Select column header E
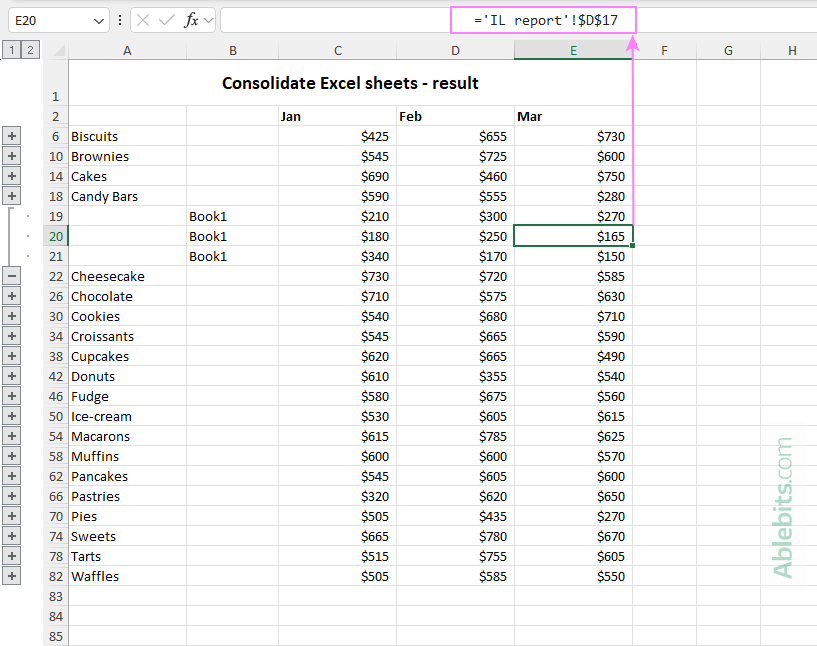This screenshot has width=817, height=646. 572,50
